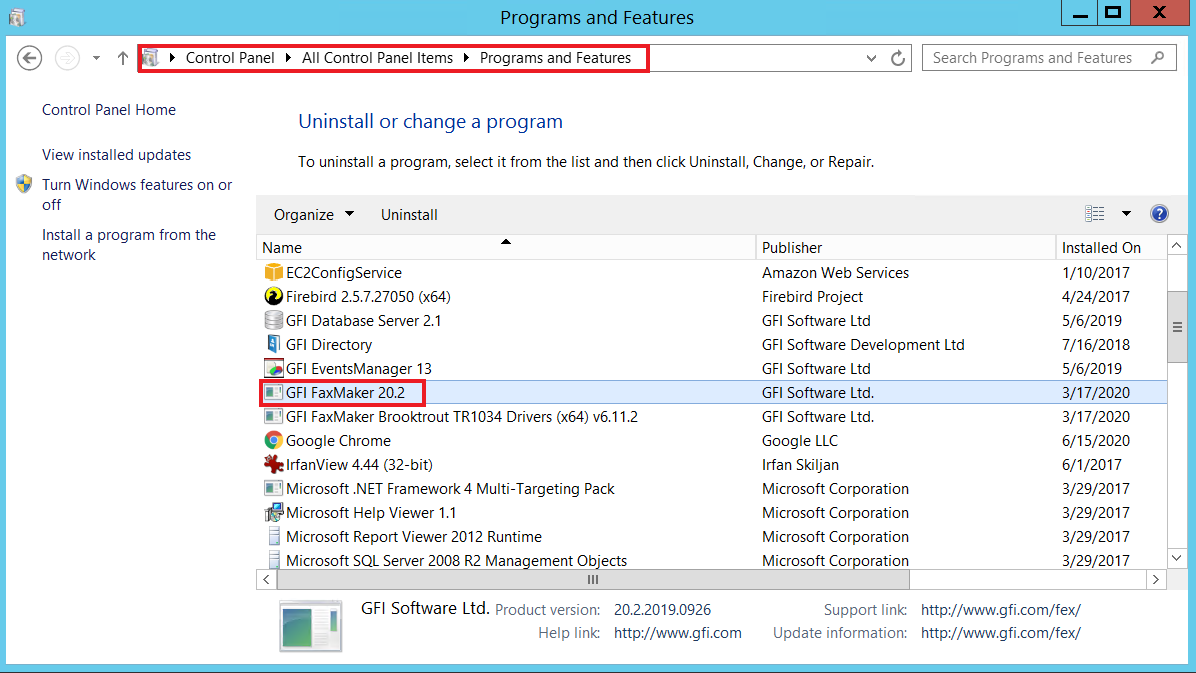Click the All Control Panel Items breadcrumb
The image size is (1196, 673).
point(377,58)
